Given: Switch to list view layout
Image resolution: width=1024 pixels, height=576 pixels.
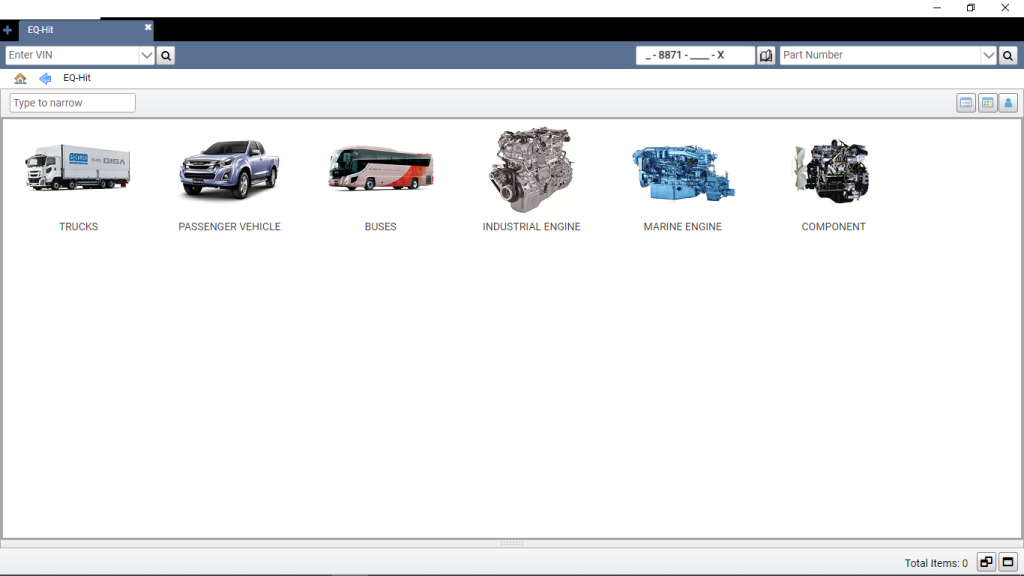Looking at the screenshot, I should click(965, 102).
